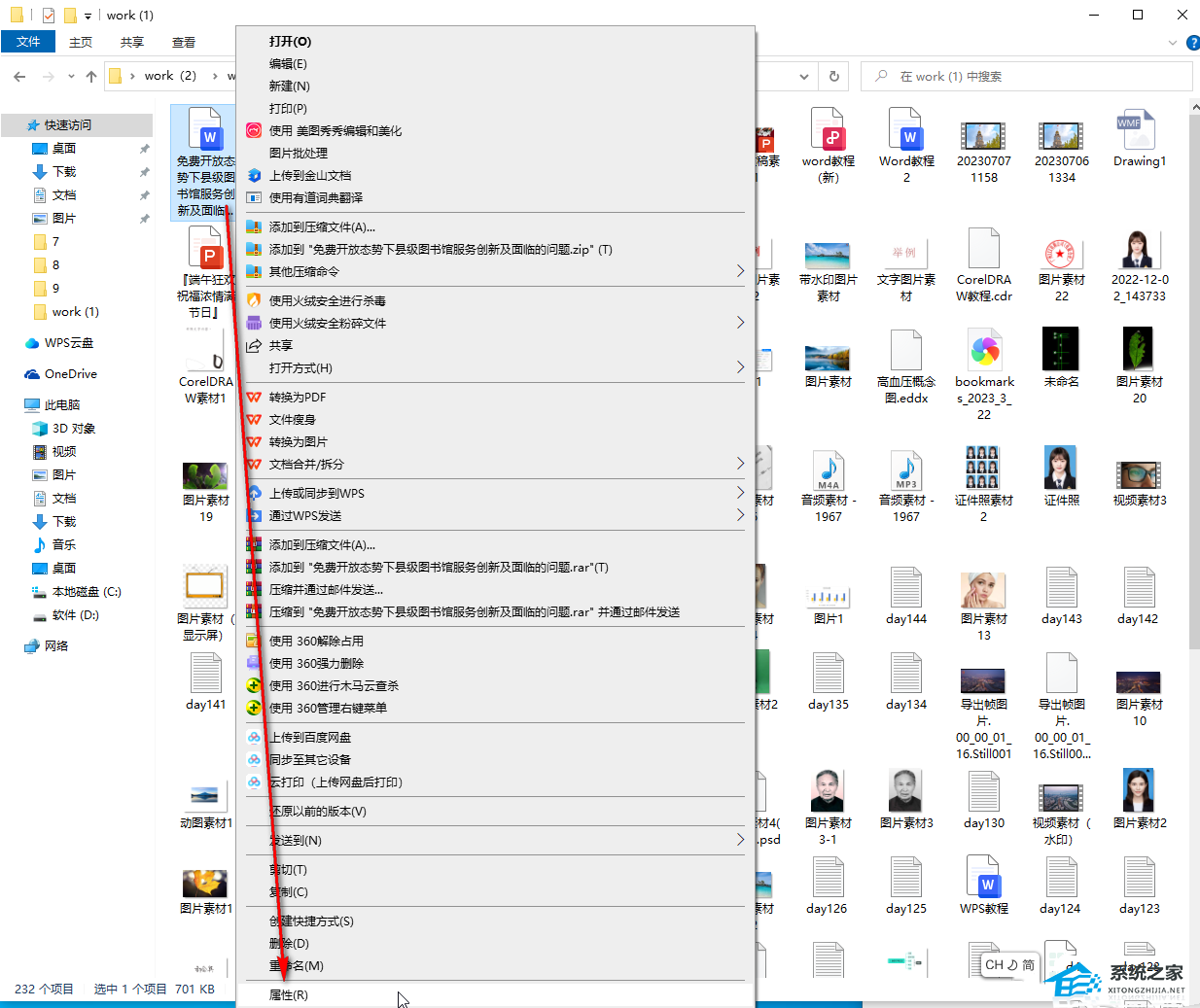Open the 文件 ribbon tab

tap(28, 42)
